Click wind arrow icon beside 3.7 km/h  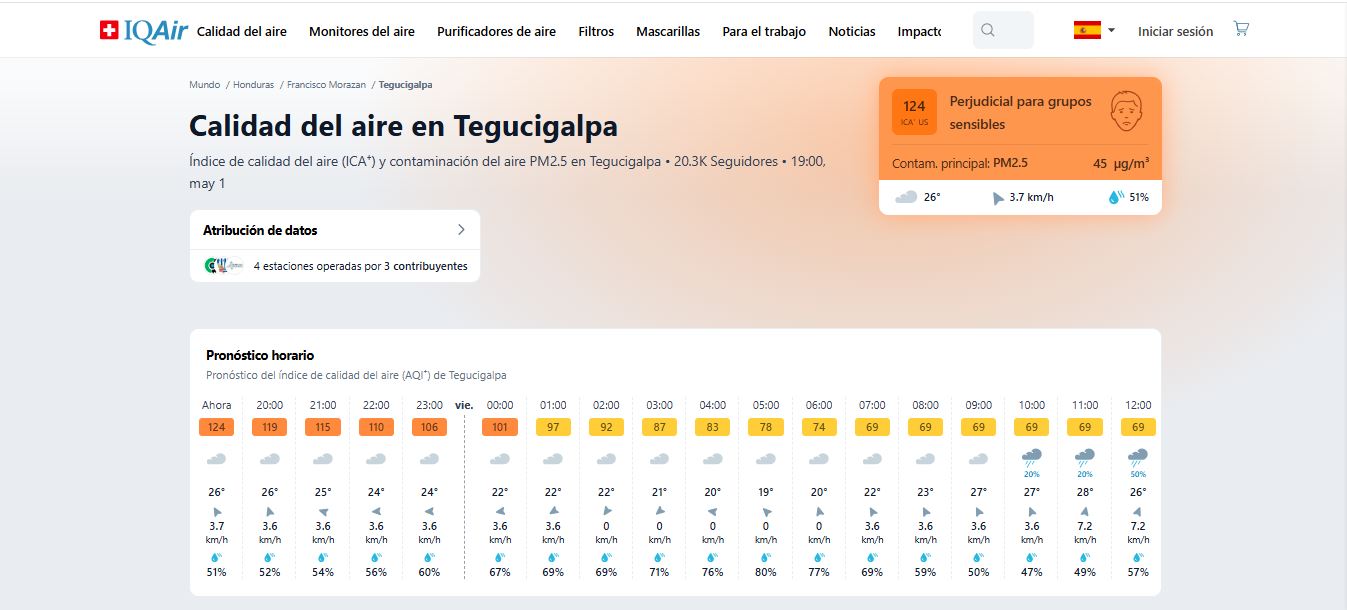pyautogui.click(x=998, y=198)
